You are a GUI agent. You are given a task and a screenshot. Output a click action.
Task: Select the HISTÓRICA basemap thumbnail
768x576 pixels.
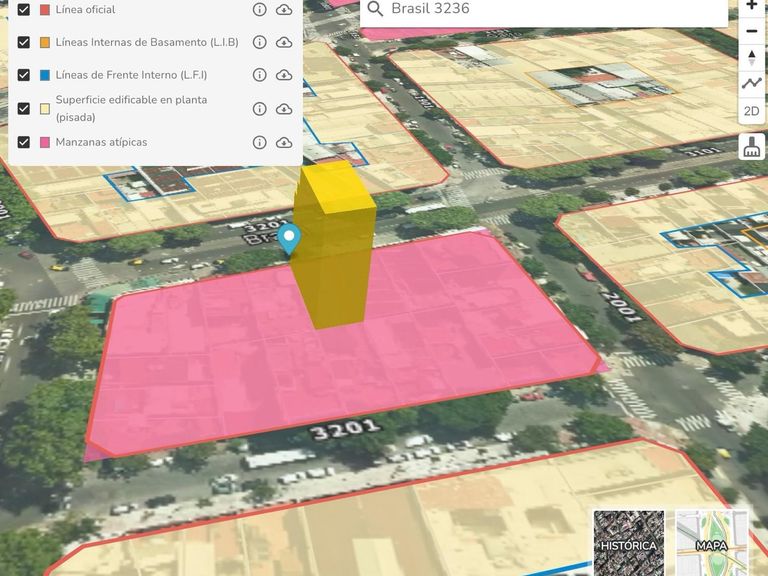coord(629,543)
